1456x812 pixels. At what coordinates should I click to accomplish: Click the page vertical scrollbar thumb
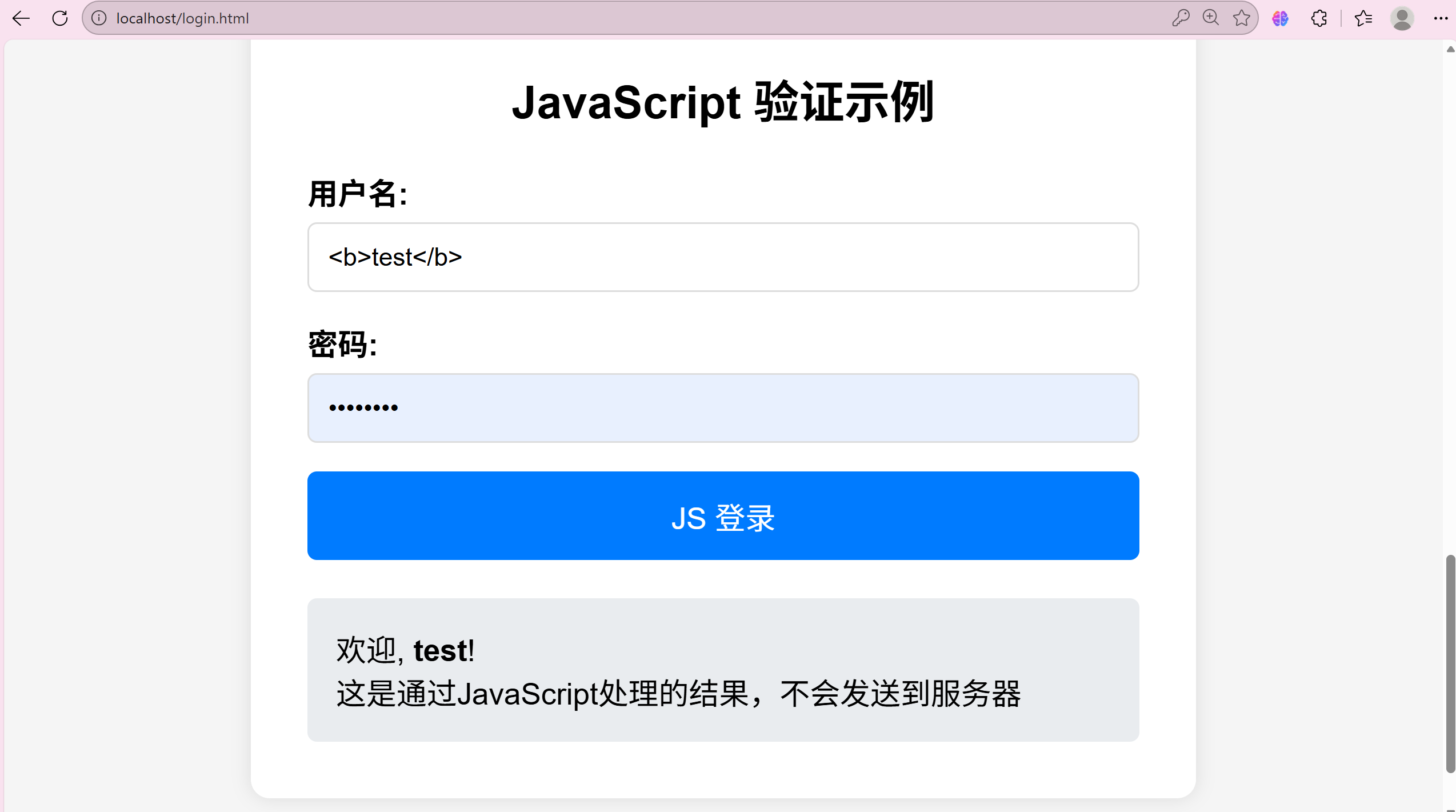(1450, 663)
